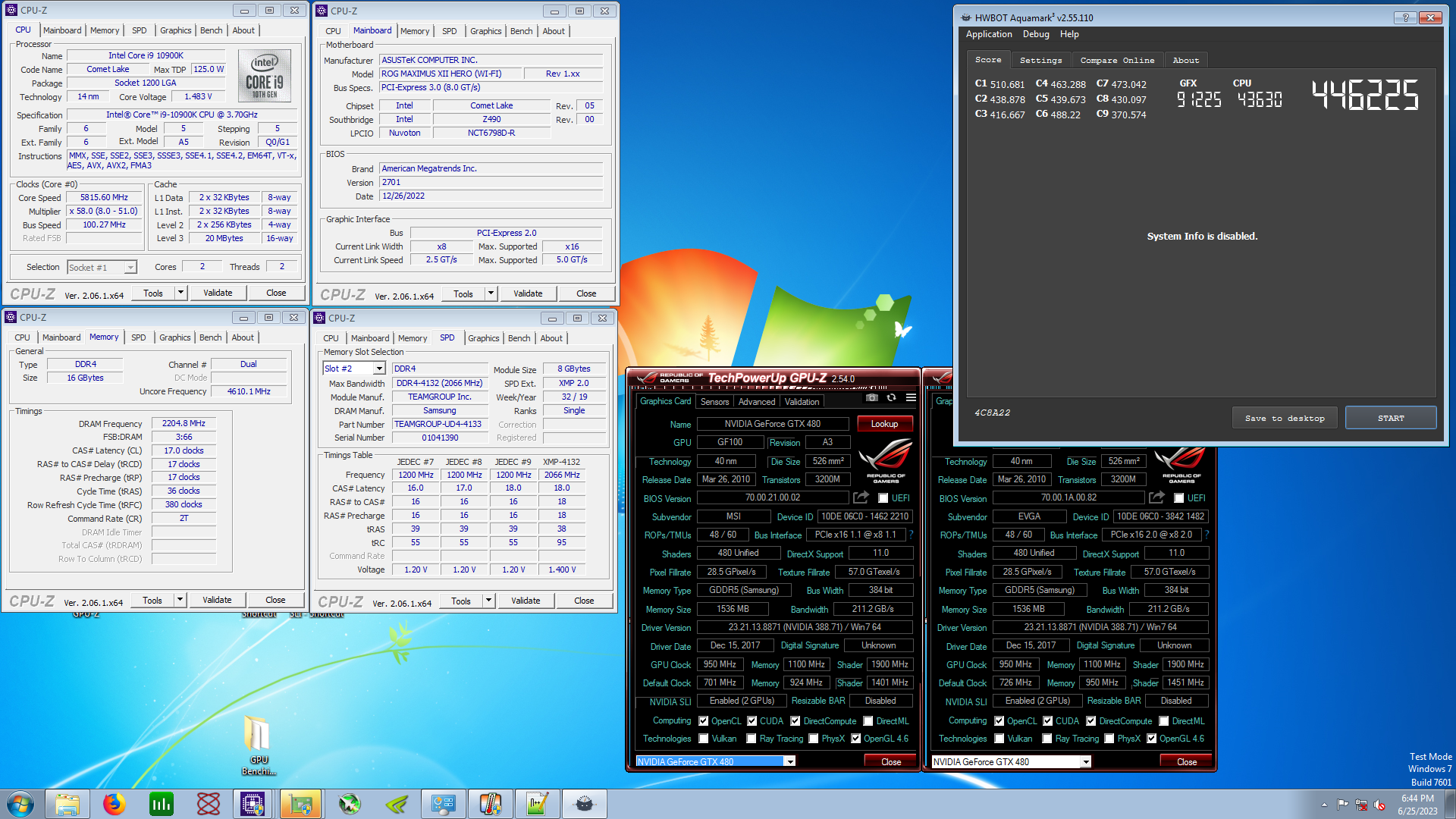This screenshot has height=819, width=1456.
Task: Click the Core Speed value 5815.60 MHz
Action: tap(105, 197)
